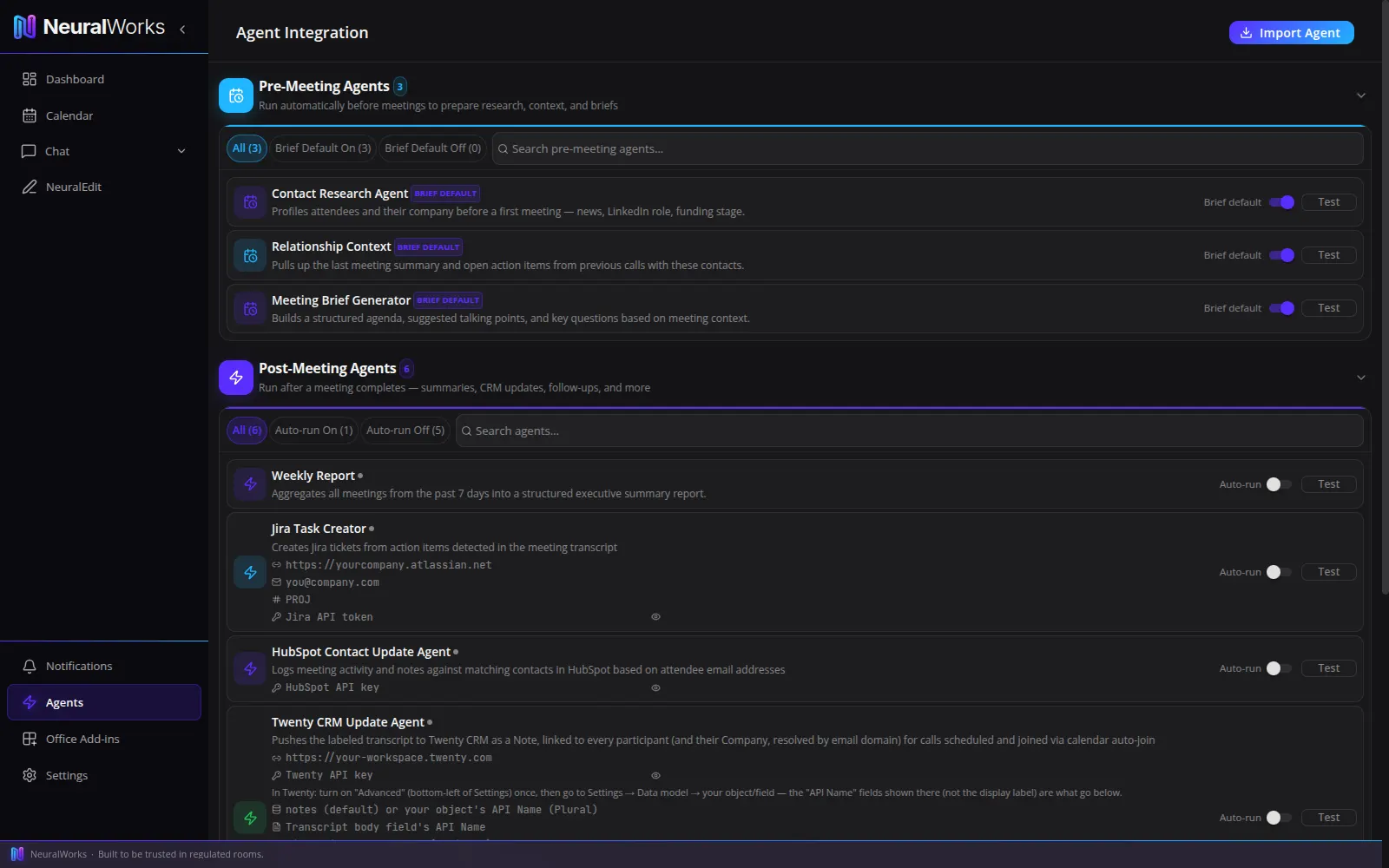The height and width of the screenshot is (868, 1389).
Task: Test the Meeting Brief Generator
Action: tap(1328, 308)
